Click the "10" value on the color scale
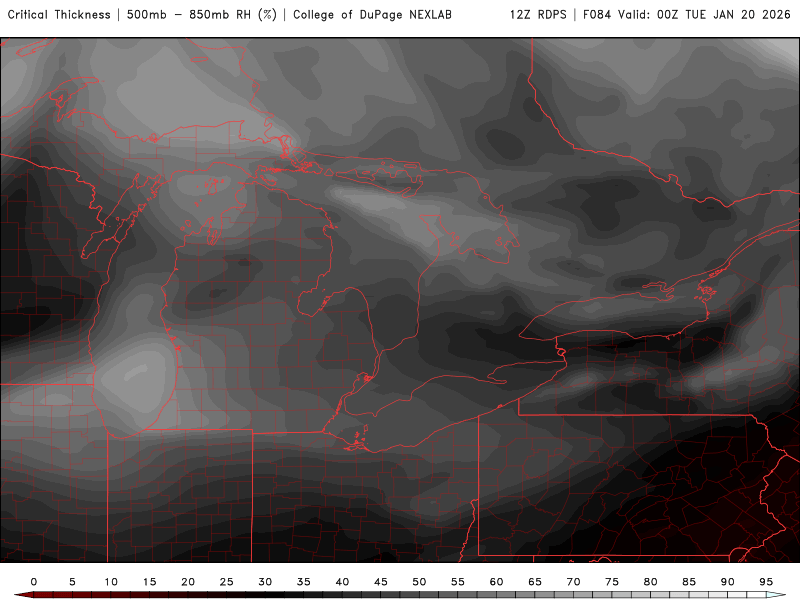Viewport: 800px width, 600px height. tap(111, 582)
